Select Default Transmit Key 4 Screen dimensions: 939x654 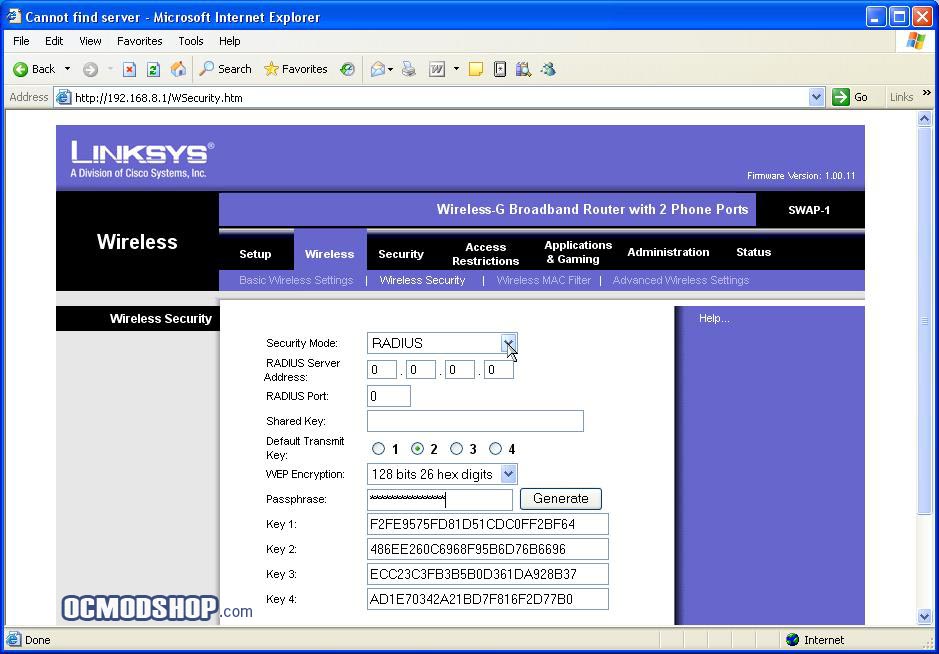pyautogui.click(x=495, y=449)
